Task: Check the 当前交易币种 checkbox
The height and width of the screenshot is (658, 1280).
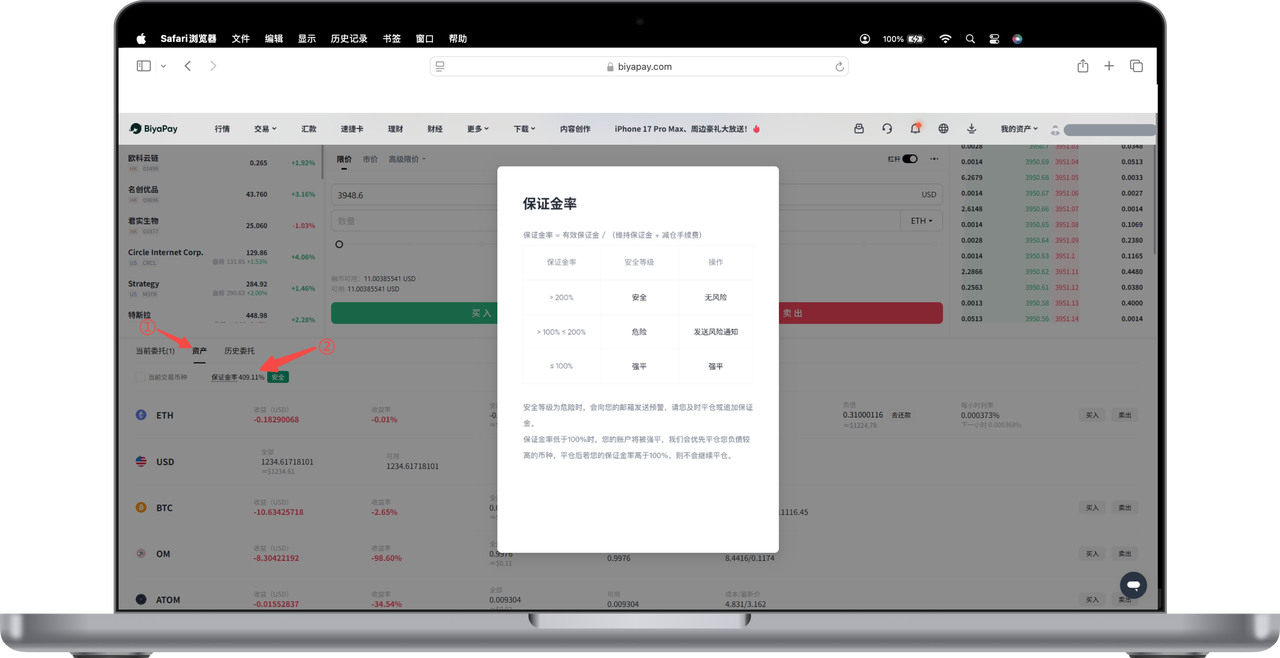Action: (x=140, y=377)
